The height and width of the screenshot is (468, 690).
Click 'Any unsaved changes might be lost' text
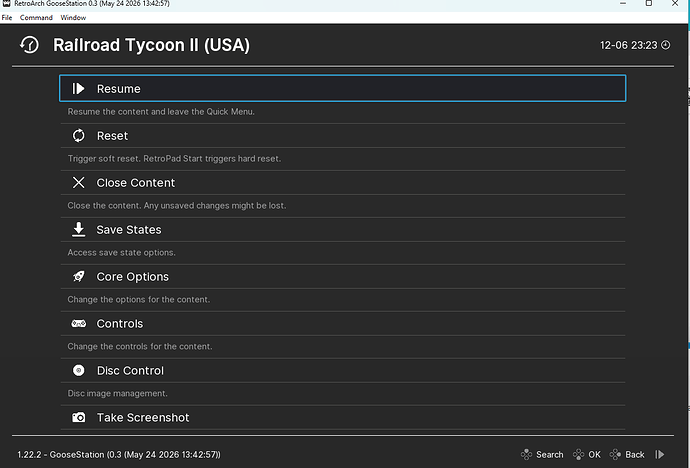214,205
